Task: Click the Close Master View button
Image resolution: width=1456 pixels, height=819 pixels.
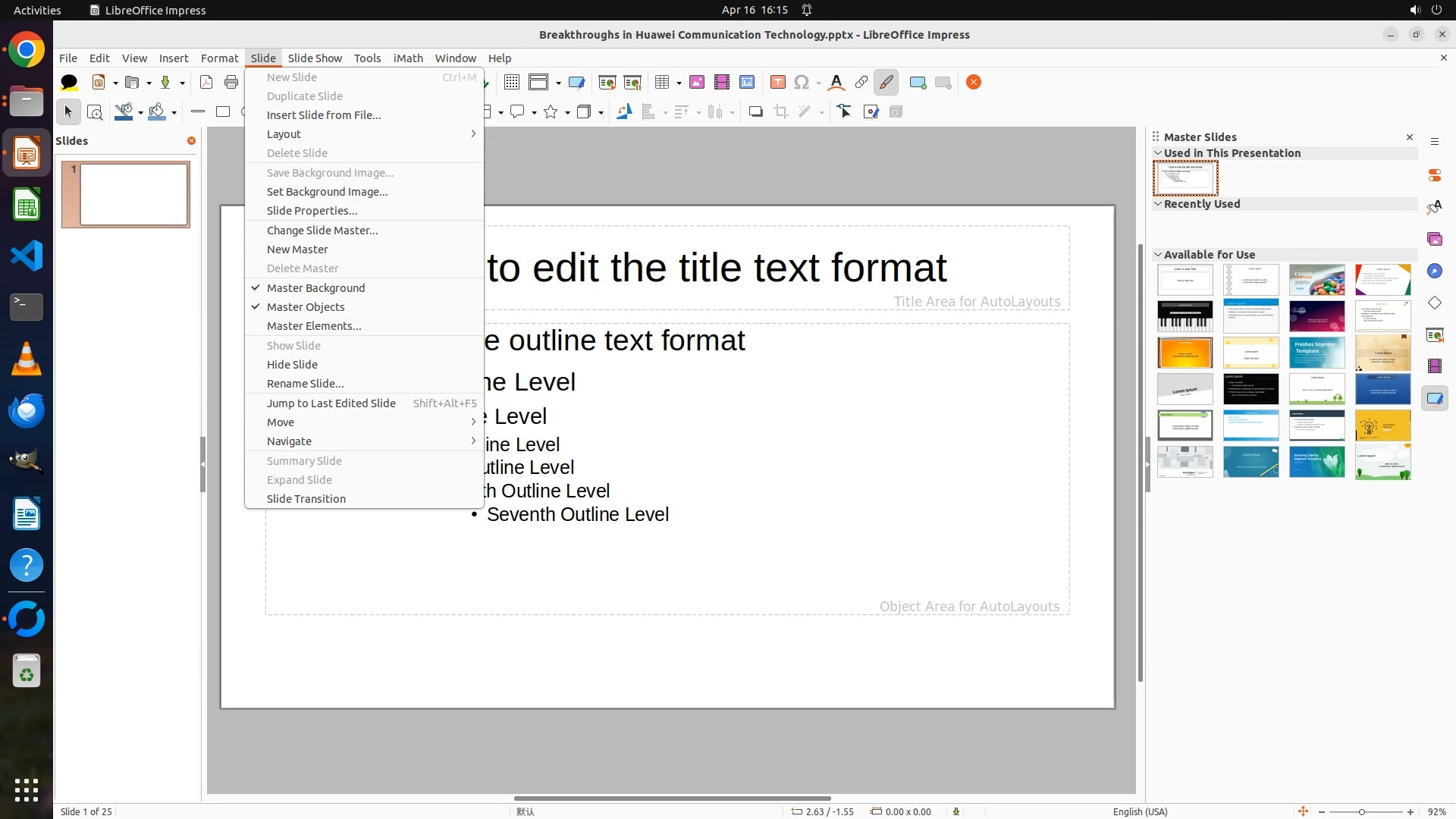Action: pyautogui.click(x=974, y=83)
